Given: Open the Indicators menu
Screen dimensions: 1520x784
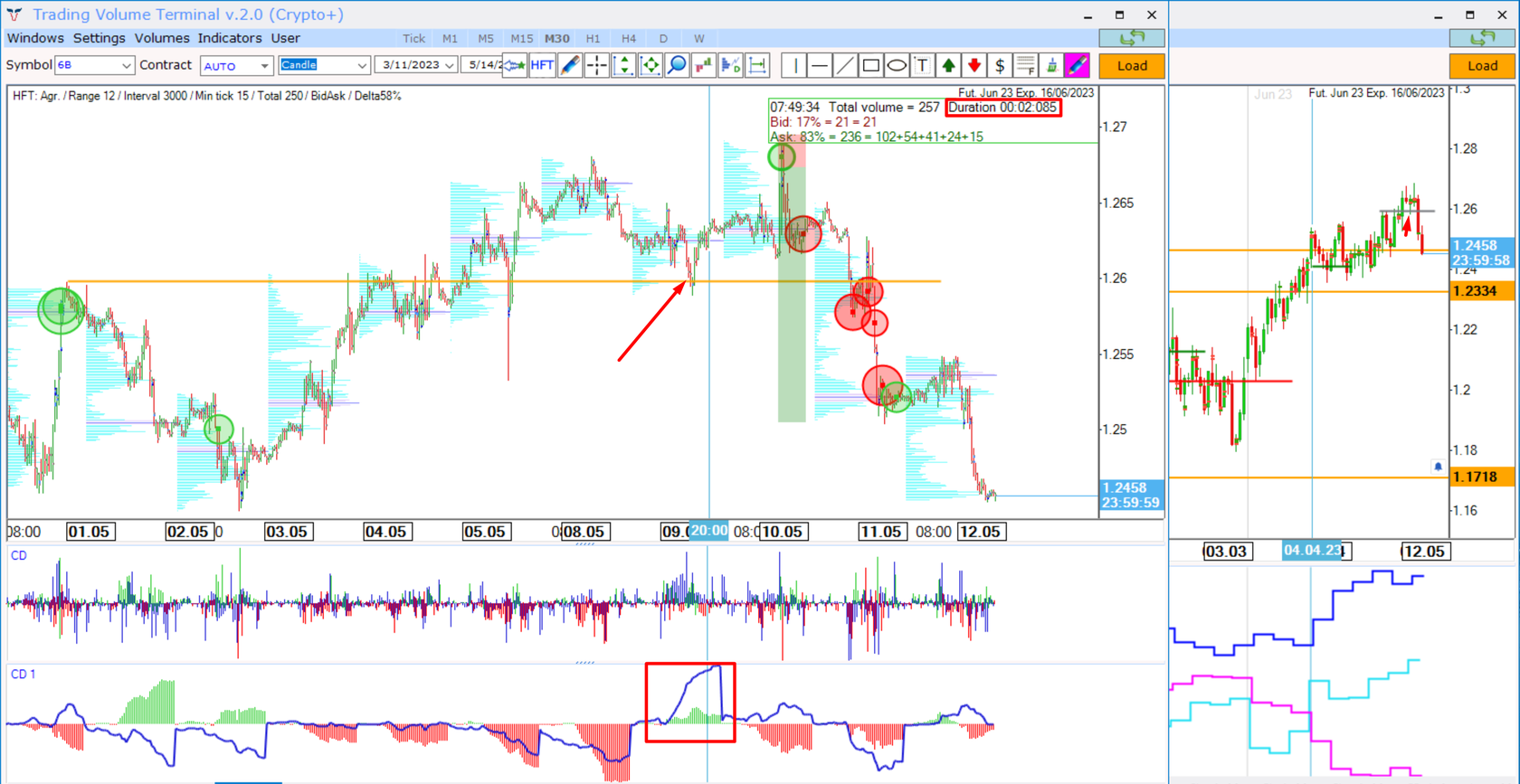Looking at the screenshot, I should point(230,38).
